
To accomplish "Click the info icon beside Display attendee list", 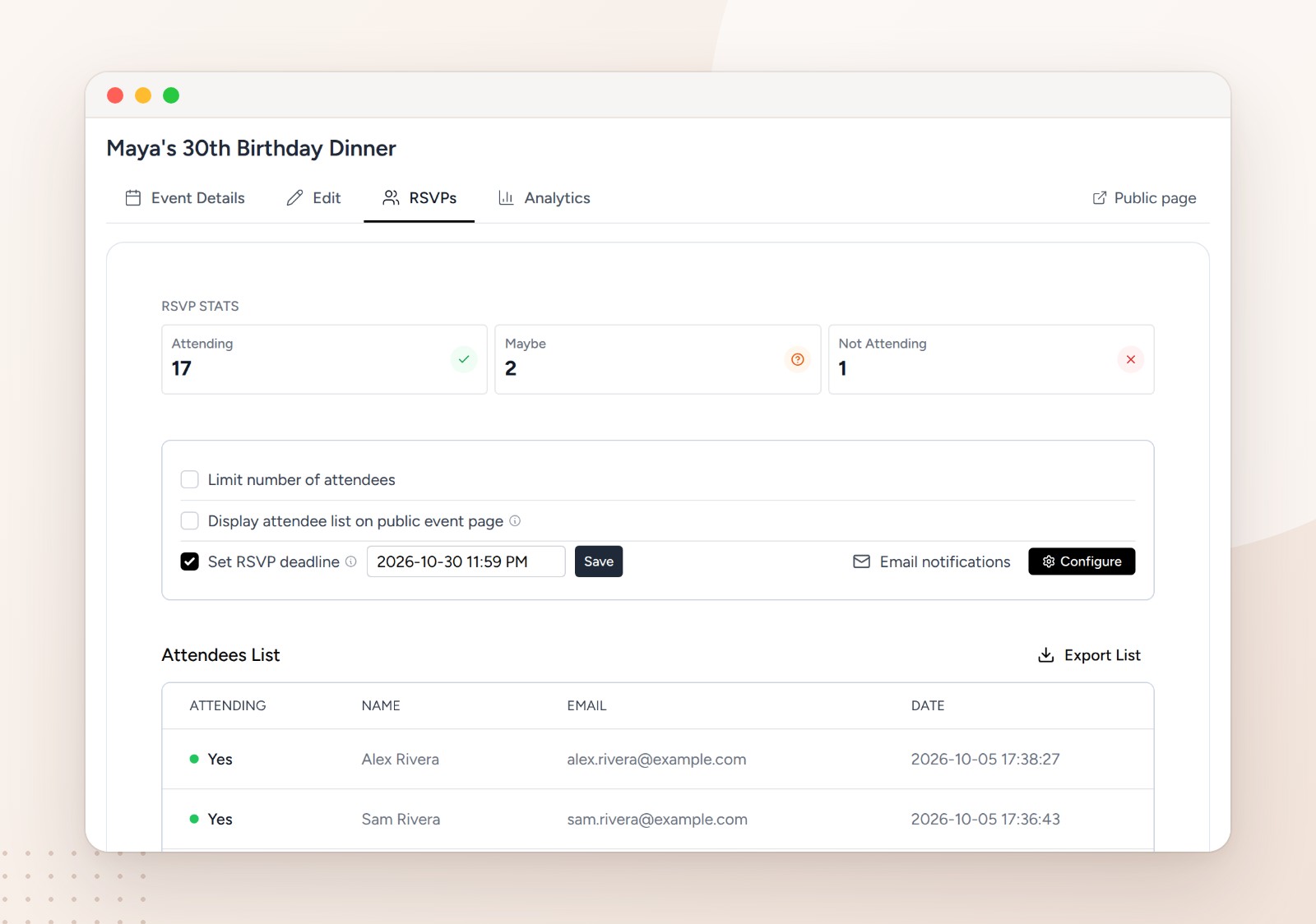I will point(515,520).
